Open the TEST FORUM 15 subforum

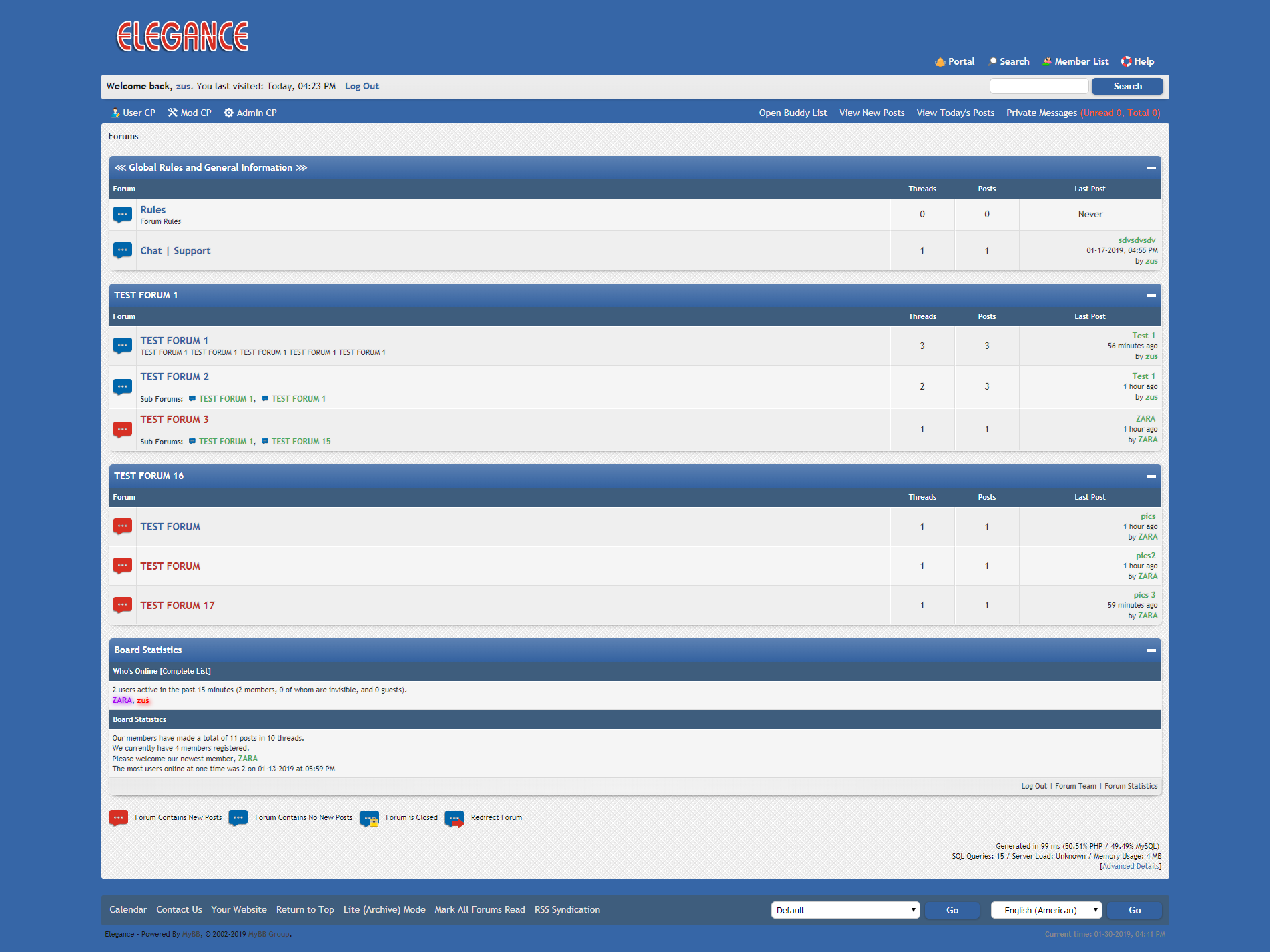300,441
